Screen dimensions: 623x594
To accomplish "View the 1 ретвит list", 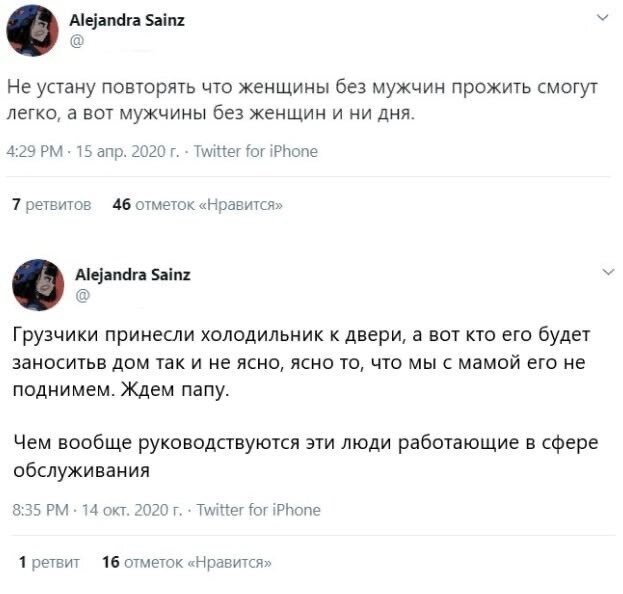I will point(49,562).
